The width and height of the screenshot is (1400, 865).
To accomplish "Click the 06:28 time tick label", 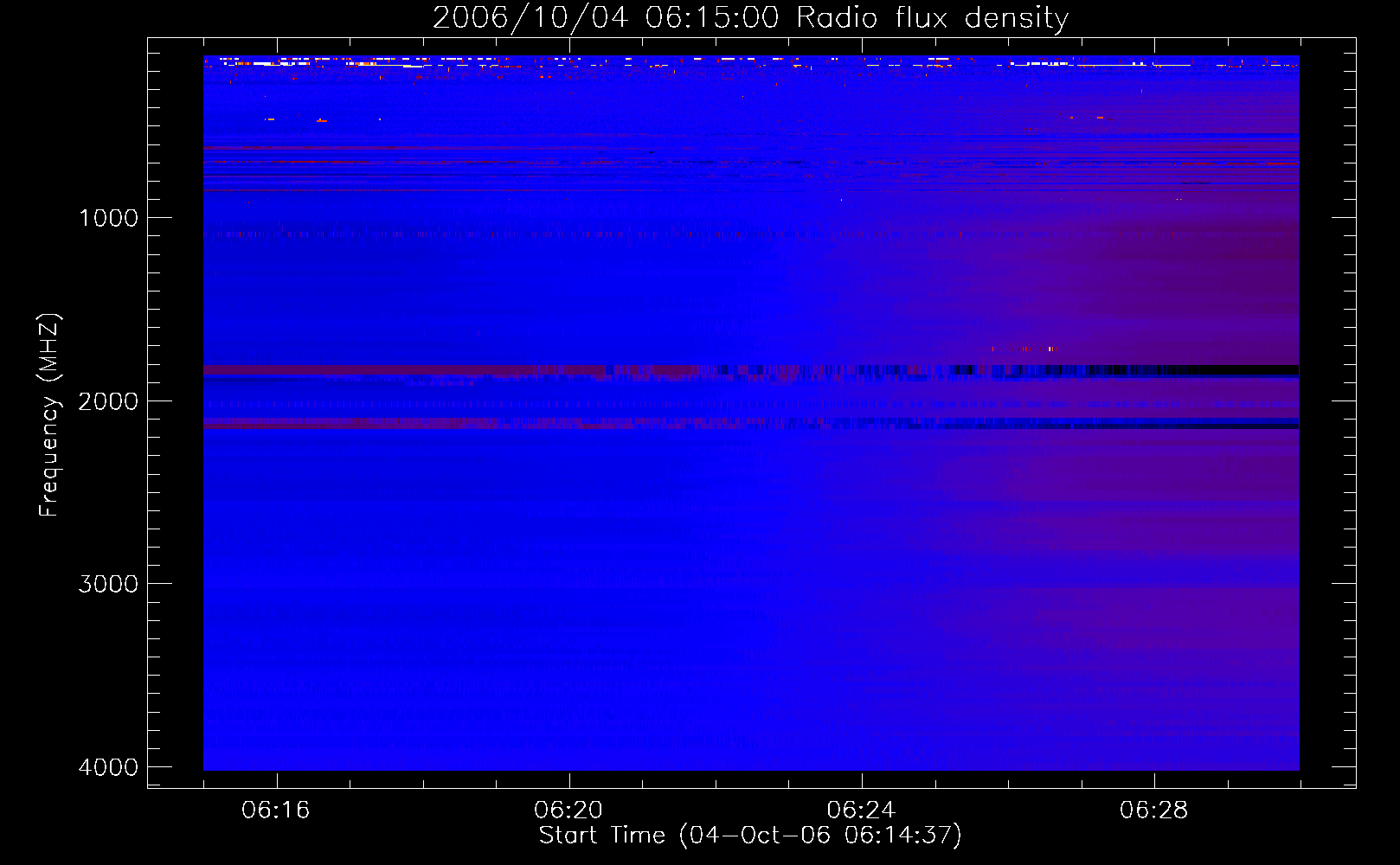I will click(1153, 811).
